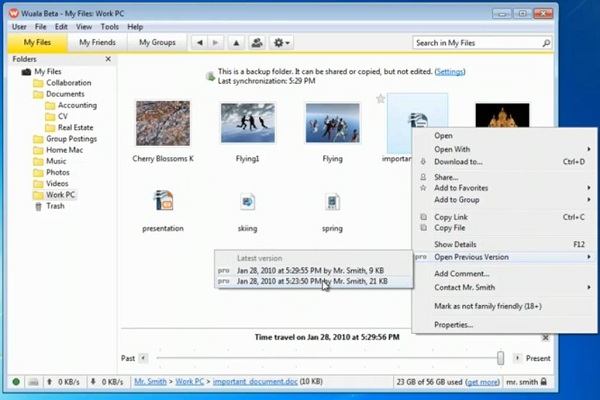600x400 pixels.
Task: Click the time travel slider handle
Action: tap(500, 358)
